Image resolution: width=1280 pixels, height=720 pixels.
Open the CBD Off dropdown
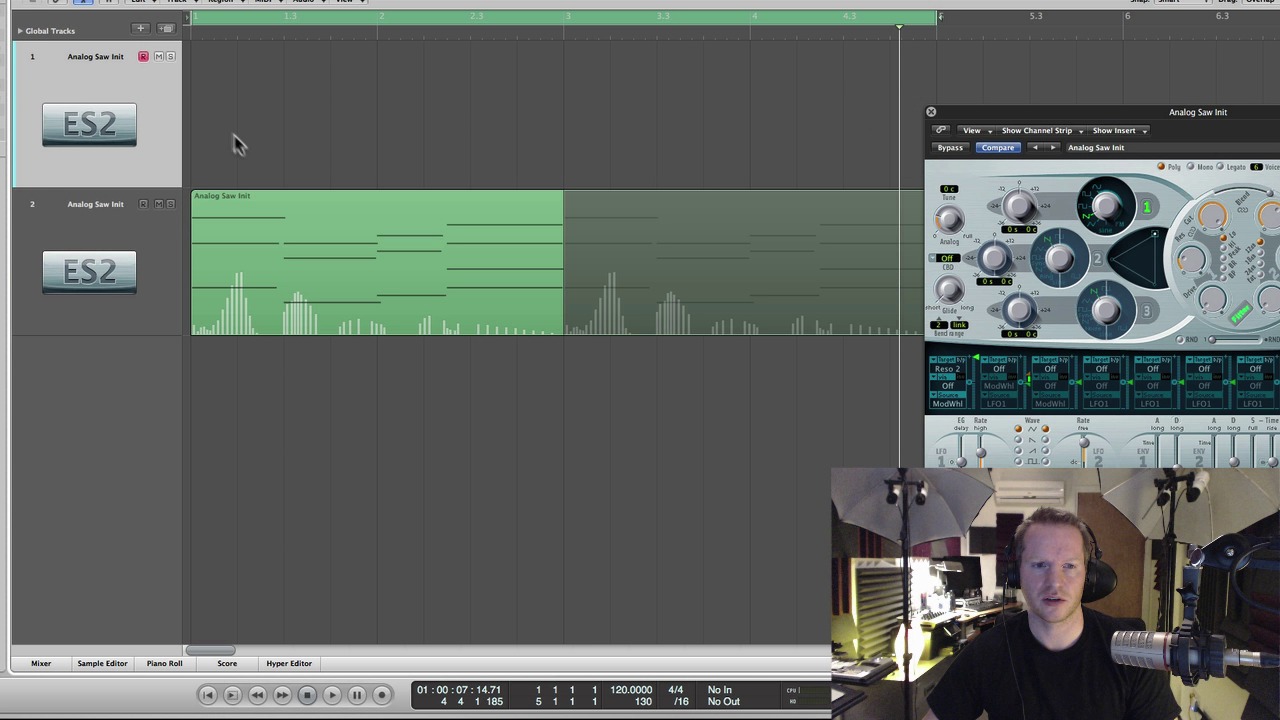coord(946,259)
